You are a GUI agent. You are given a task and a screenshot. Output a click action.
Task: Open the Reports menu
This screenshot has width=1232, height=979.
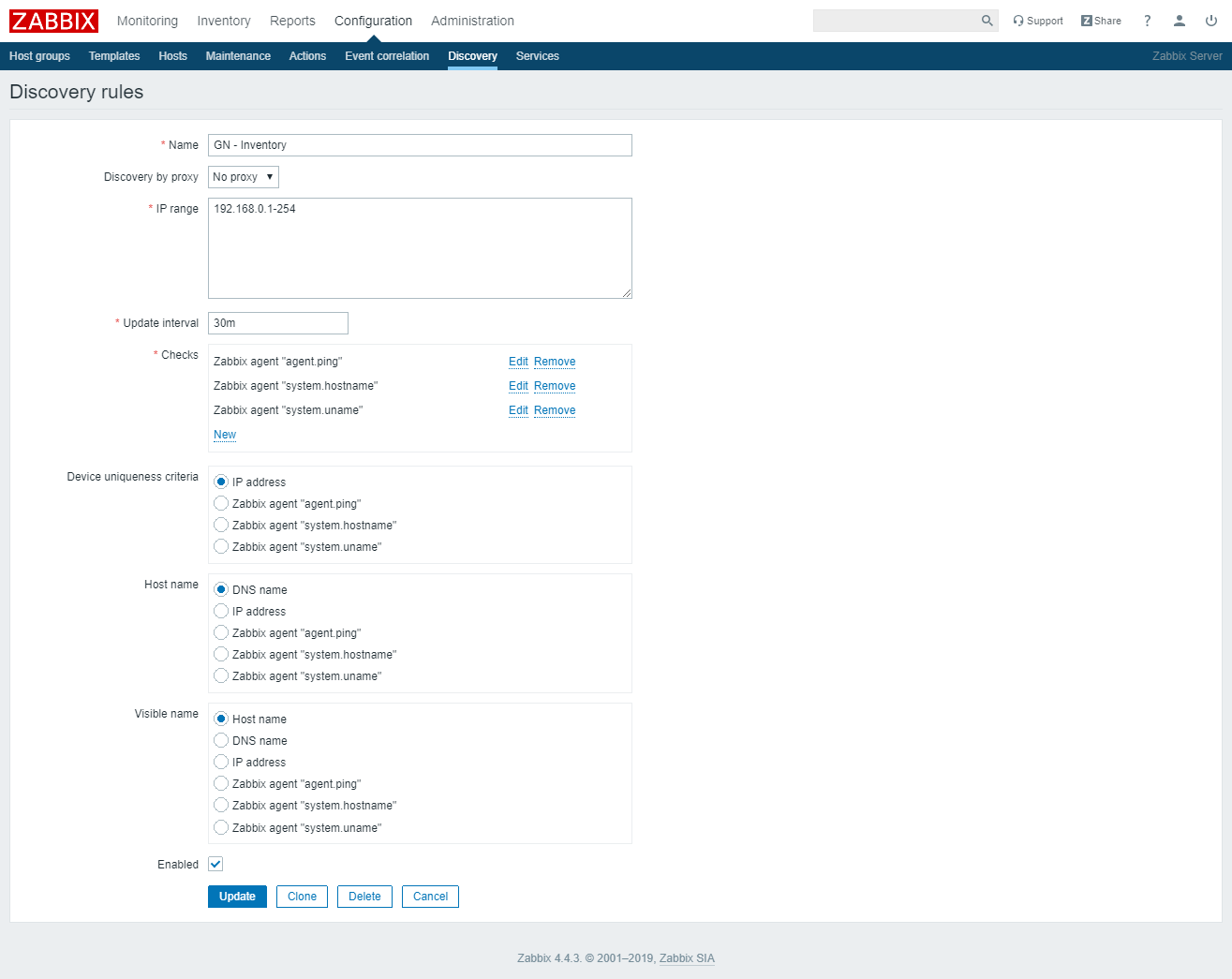[x=292, y=21]
